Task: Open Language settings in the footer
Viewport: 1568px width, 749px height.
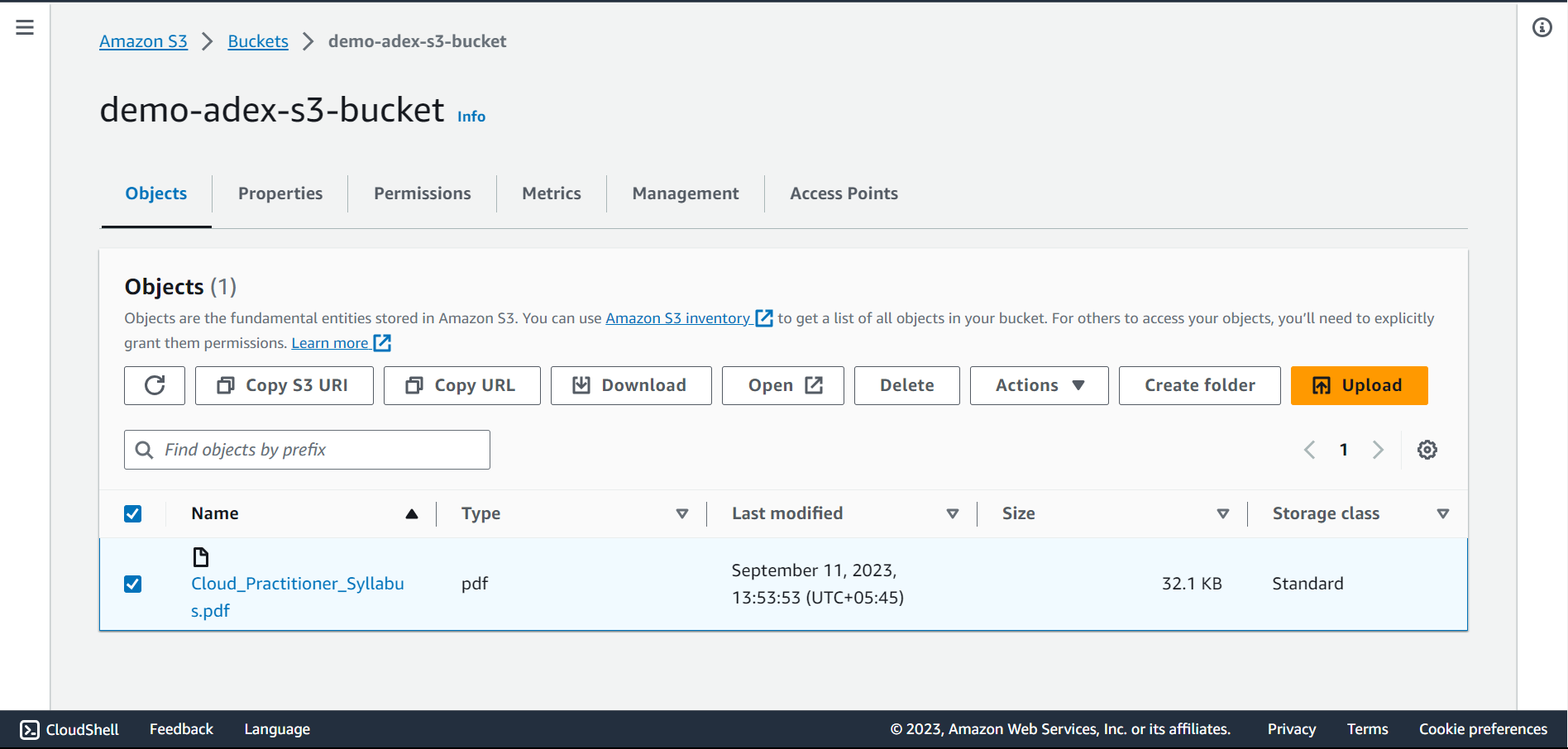Action: point(277,729)
